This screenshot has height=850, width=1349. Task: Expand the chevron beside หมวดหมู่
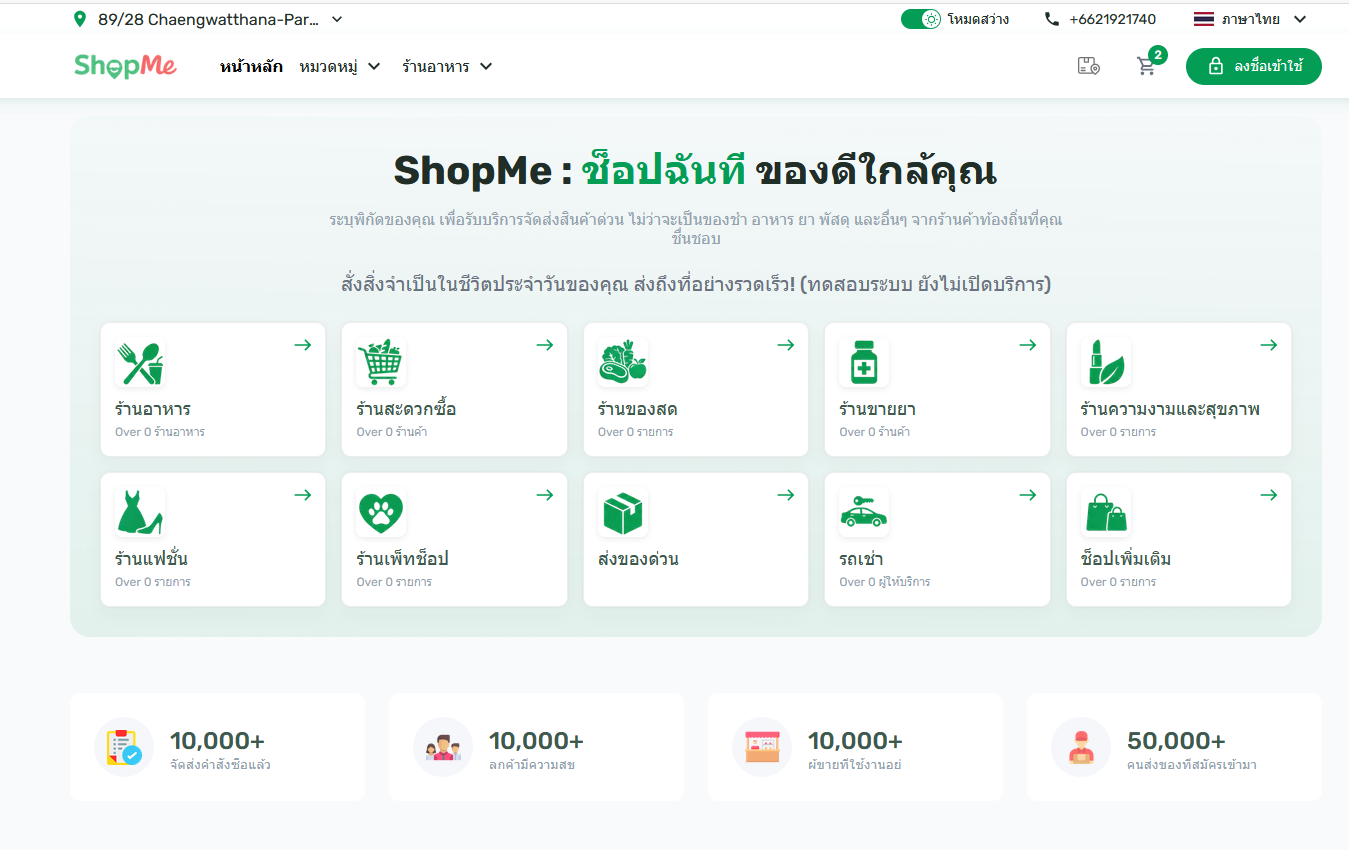pos(374,67)
